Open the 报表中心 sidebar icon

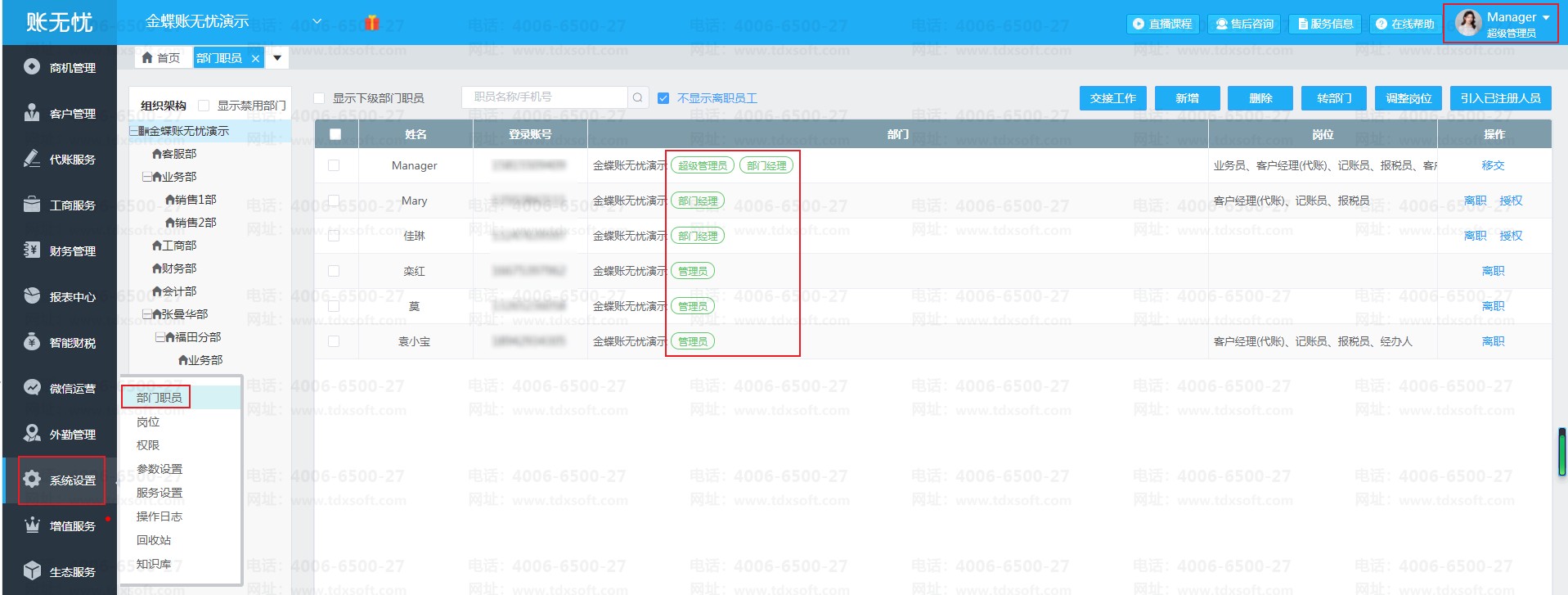pyautogui.click(x=32, y=296)
